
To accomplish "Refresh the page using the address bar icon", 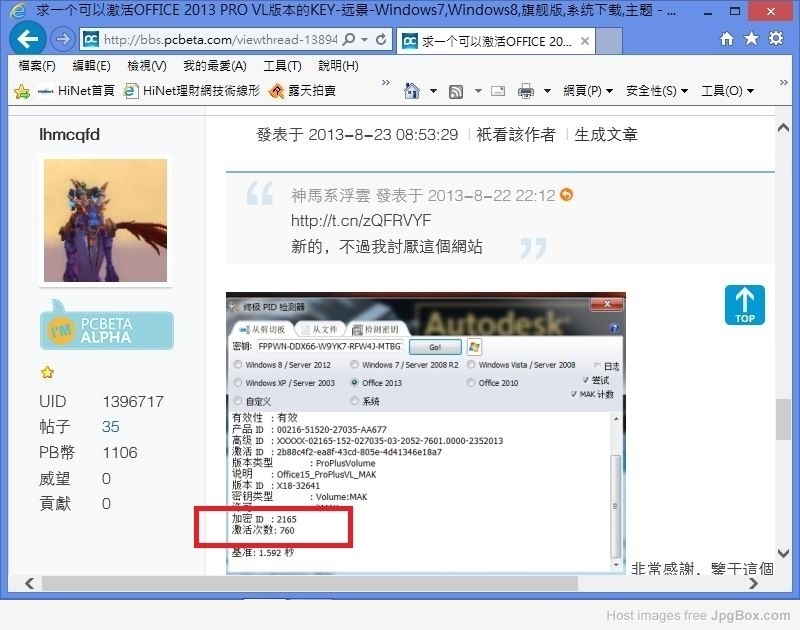I will click(x=382, y=40).
